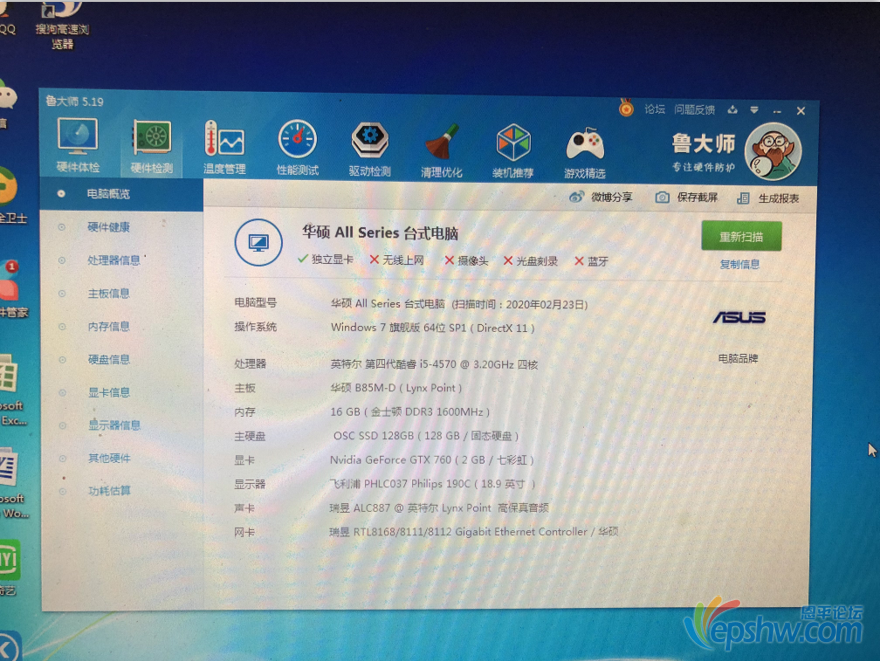Click the 鲁大师 mascot avatar

[x=773, y=152]
